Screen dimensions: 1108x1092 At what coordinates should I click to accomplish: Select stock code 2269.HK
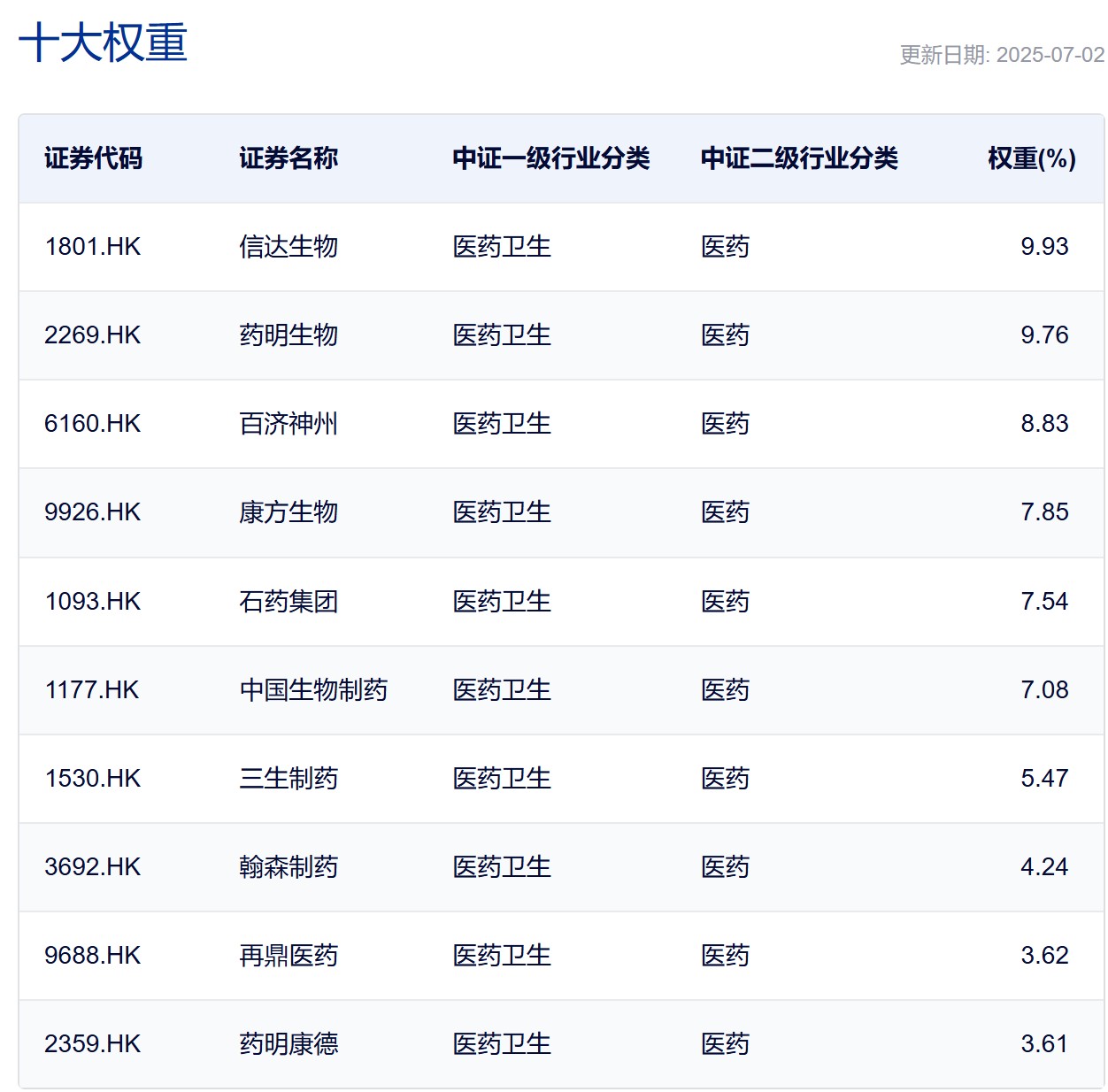pos(93,335)
